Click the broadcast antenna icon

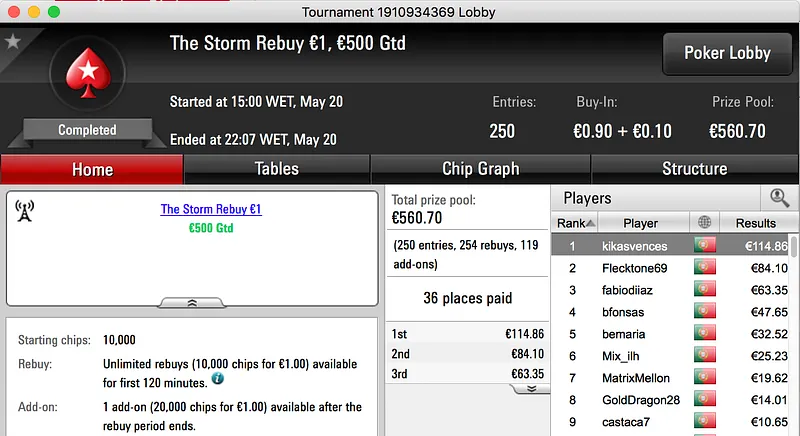pos(26,211)
